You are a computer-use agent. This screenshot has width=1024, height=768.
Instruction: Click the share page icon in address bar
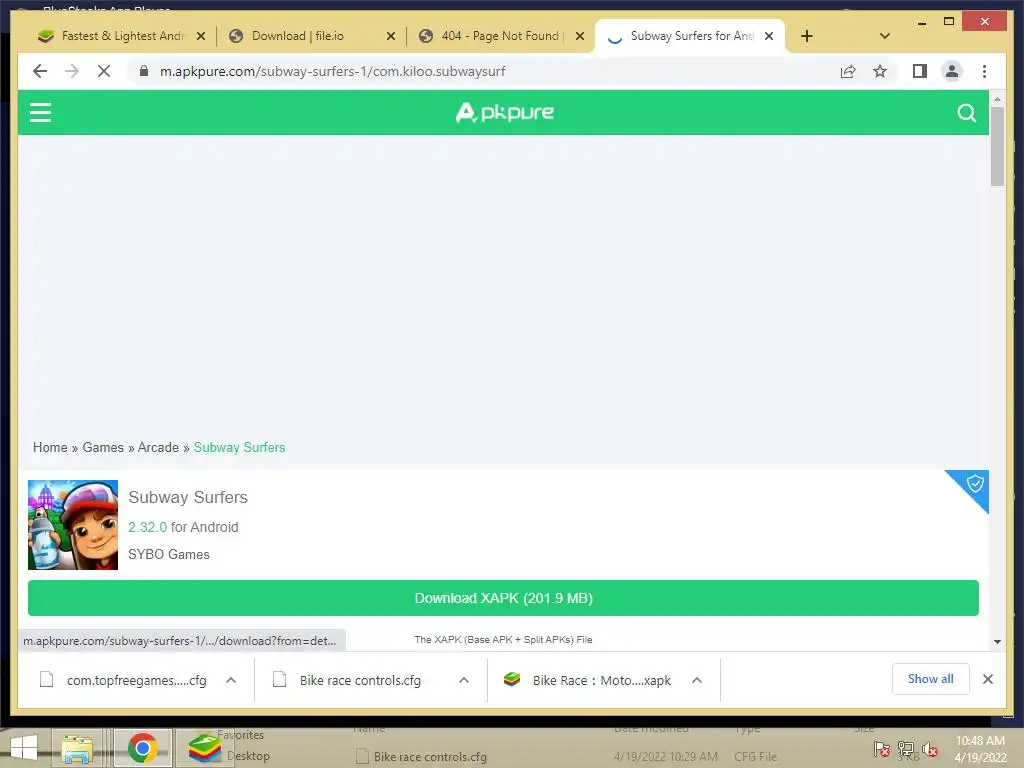[848, 71]
